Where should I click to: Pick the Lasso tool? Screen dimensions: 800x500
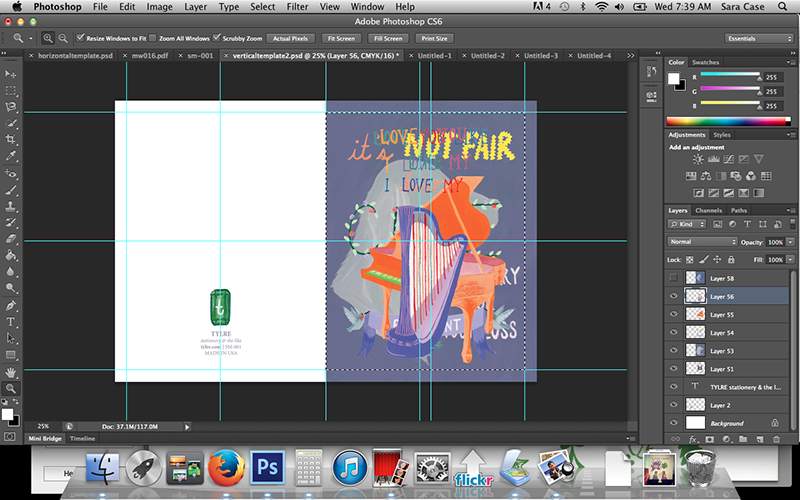[11, 106]
